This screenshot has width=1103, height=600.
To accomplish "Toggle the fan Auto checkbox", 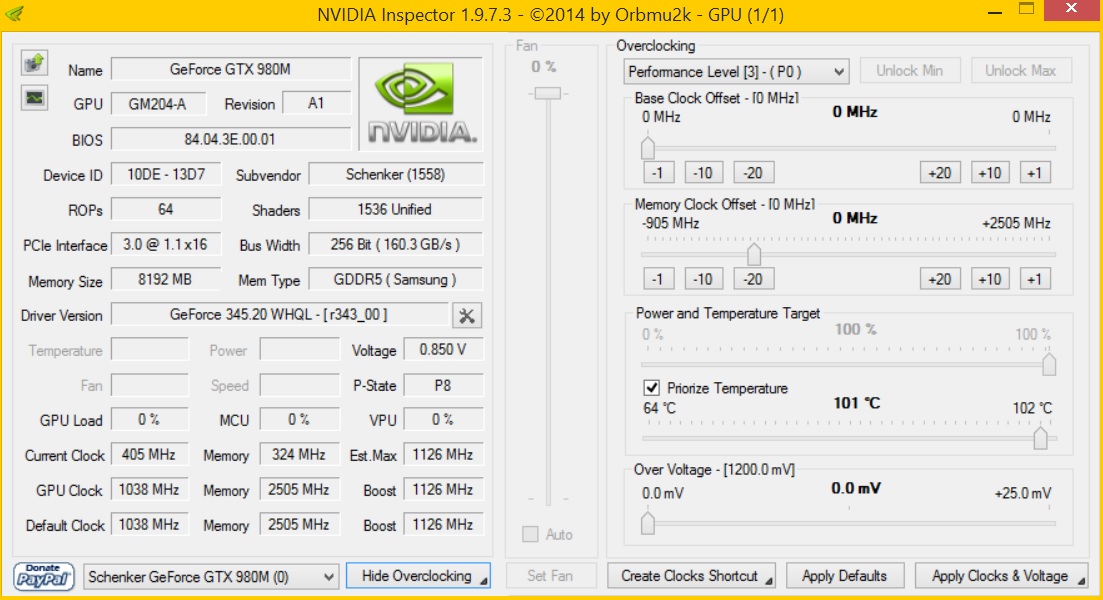I will coord(530,535).
